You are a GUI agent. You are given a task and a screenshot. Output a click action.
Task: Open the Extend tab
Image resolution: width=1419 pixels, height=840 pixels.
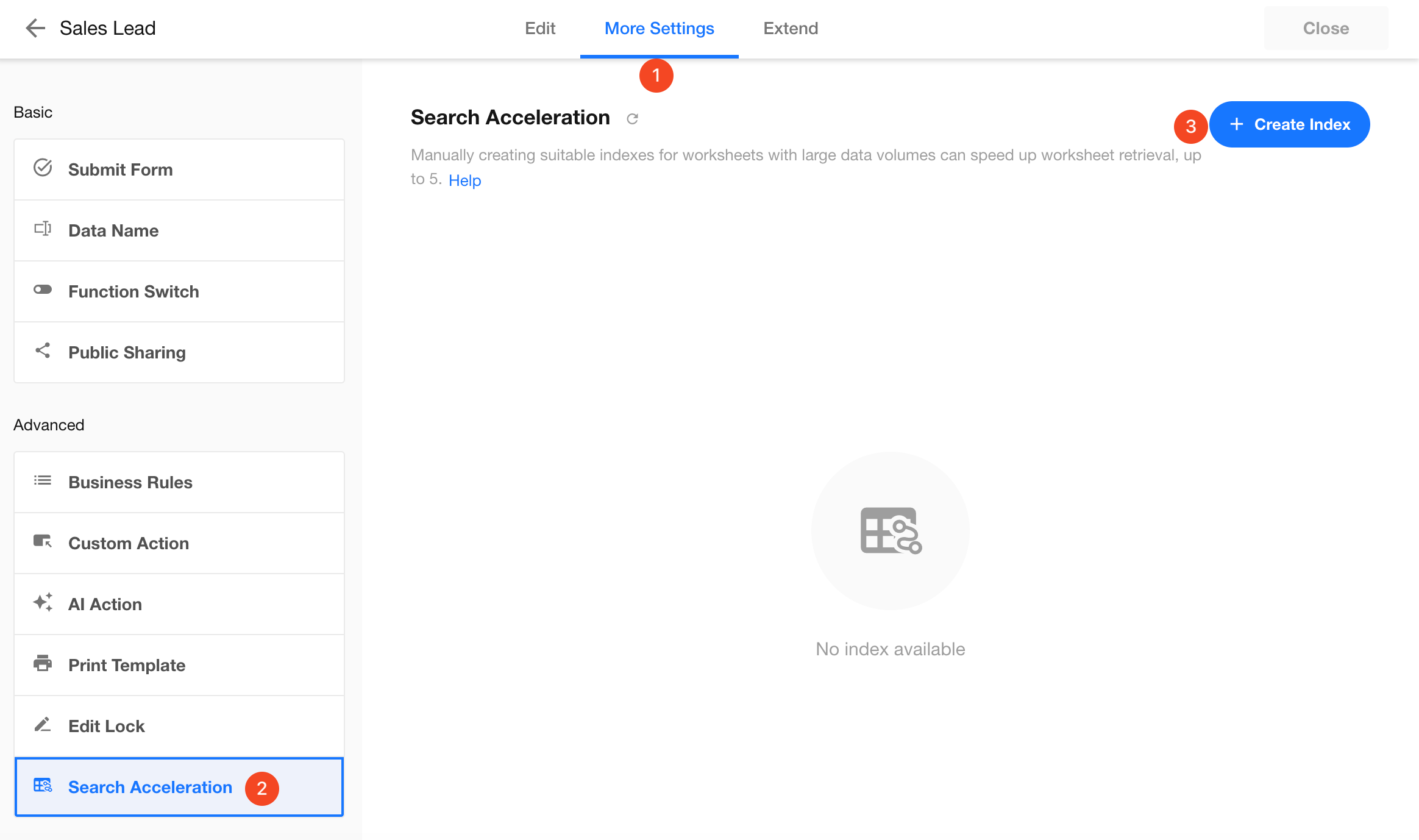tap(791, 29)
